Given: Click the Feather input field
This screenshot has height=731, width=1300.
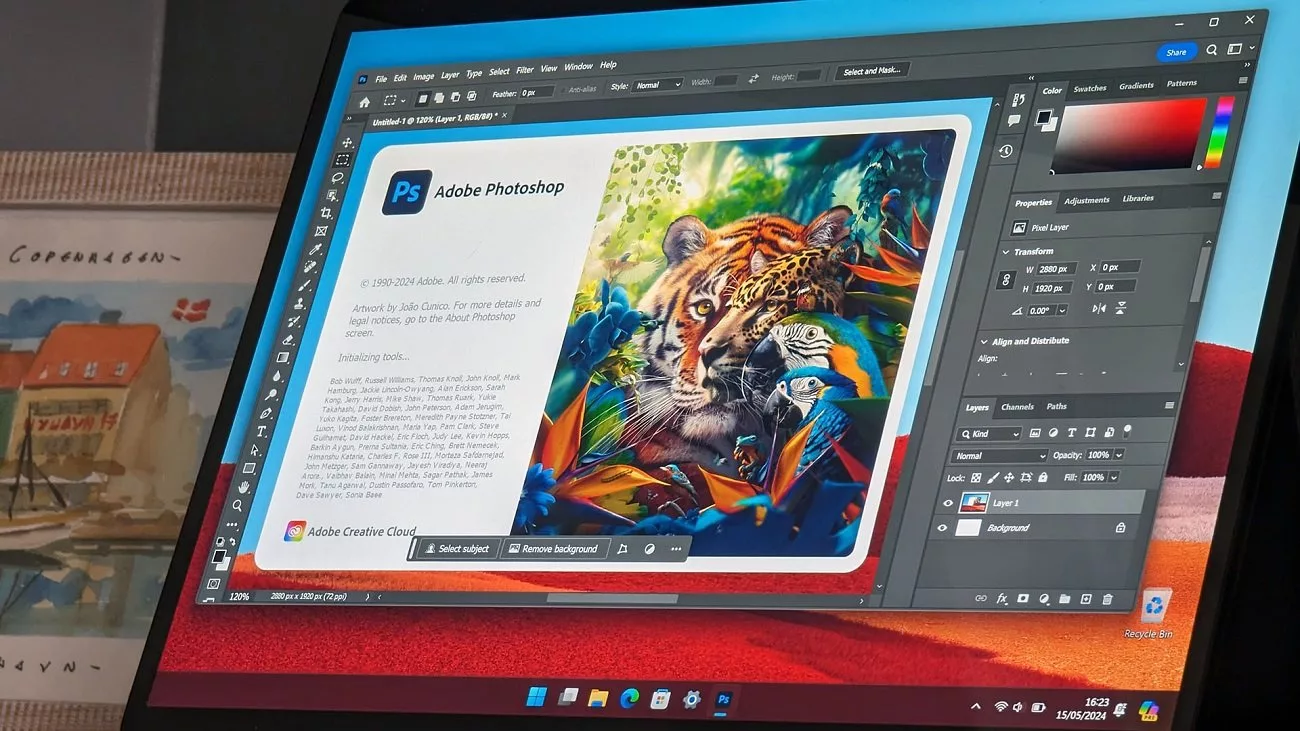Looking at the screenshot, I should pos(537,92).
